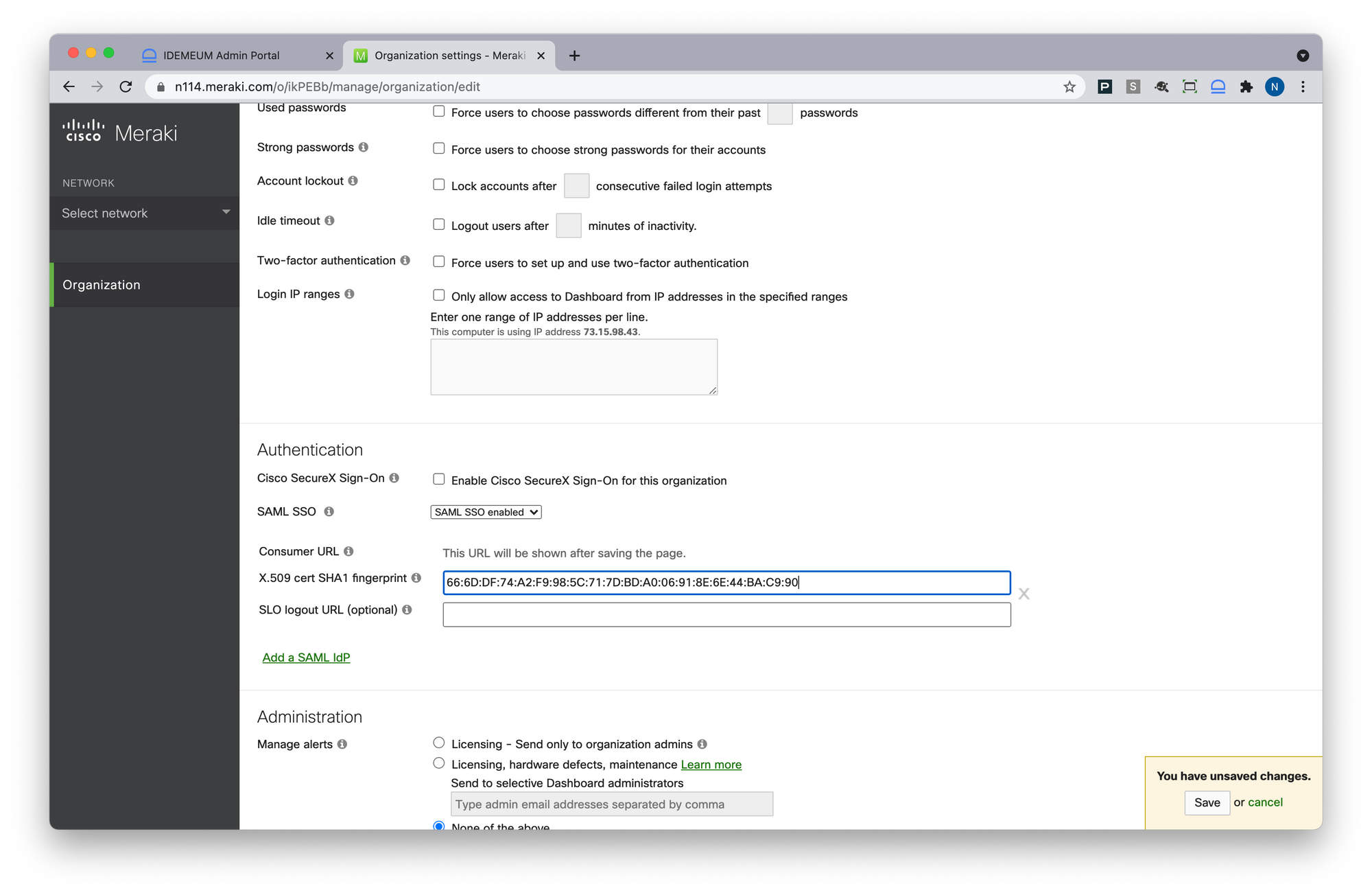Click the X.509 fingerprint input field
This screenshot has width=1372, height=895.
point(726,583)
